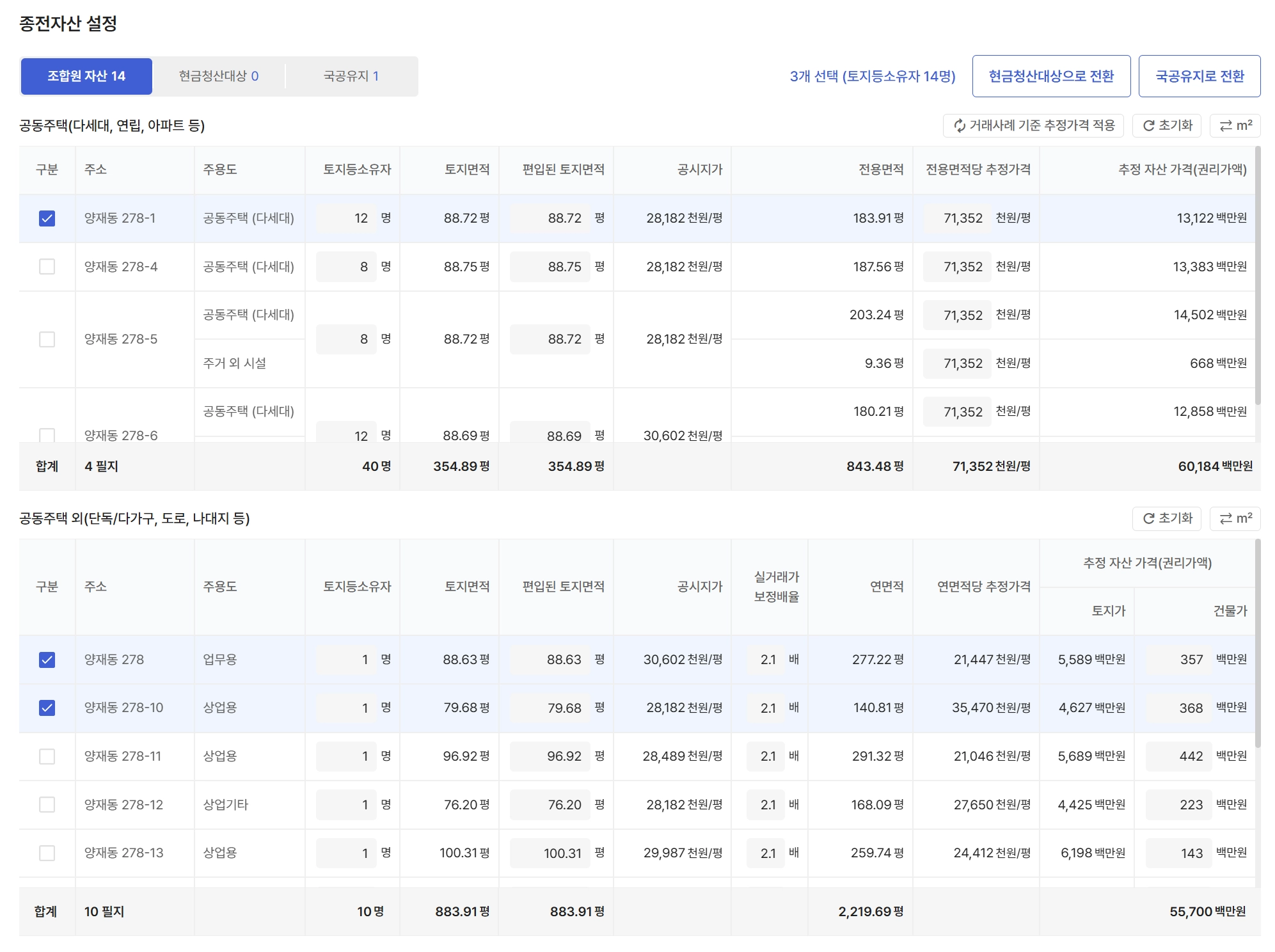Check the 양재동 278-4 row checkbox

pyautogui.click(x=47, y=267)
